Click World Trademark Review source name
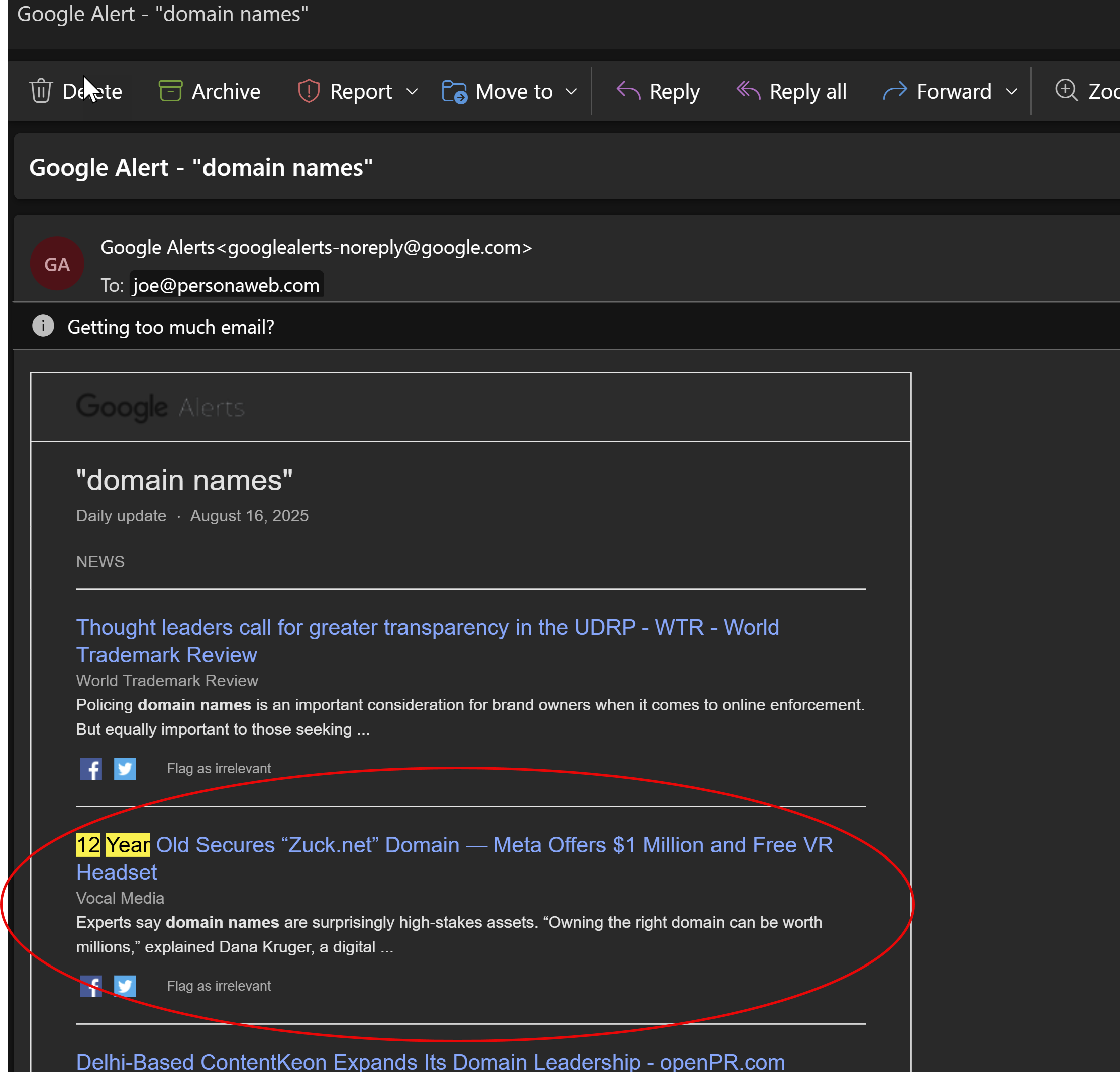1120x1072 pixels. click(x=167, y=681)
